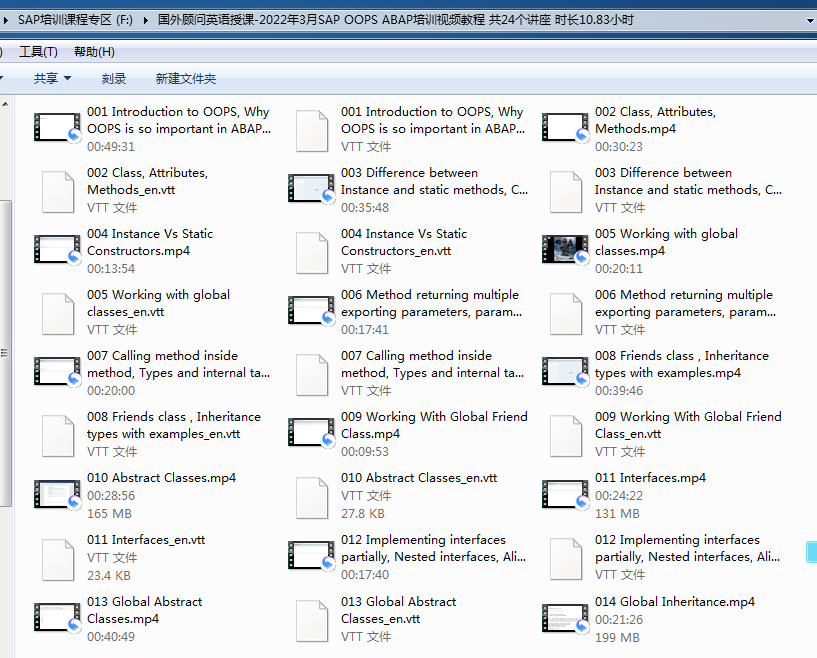Open the 003 Difference between Instance video icon
817x658 pixels.
coord(311,188)
